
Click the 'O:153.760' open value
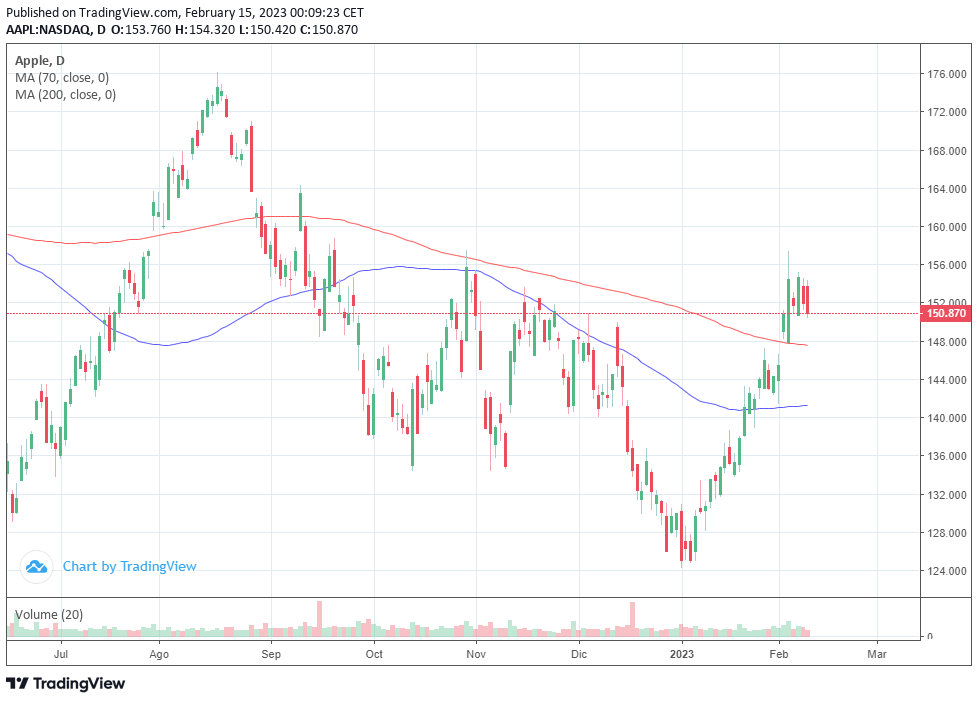(x=141, y=29)
